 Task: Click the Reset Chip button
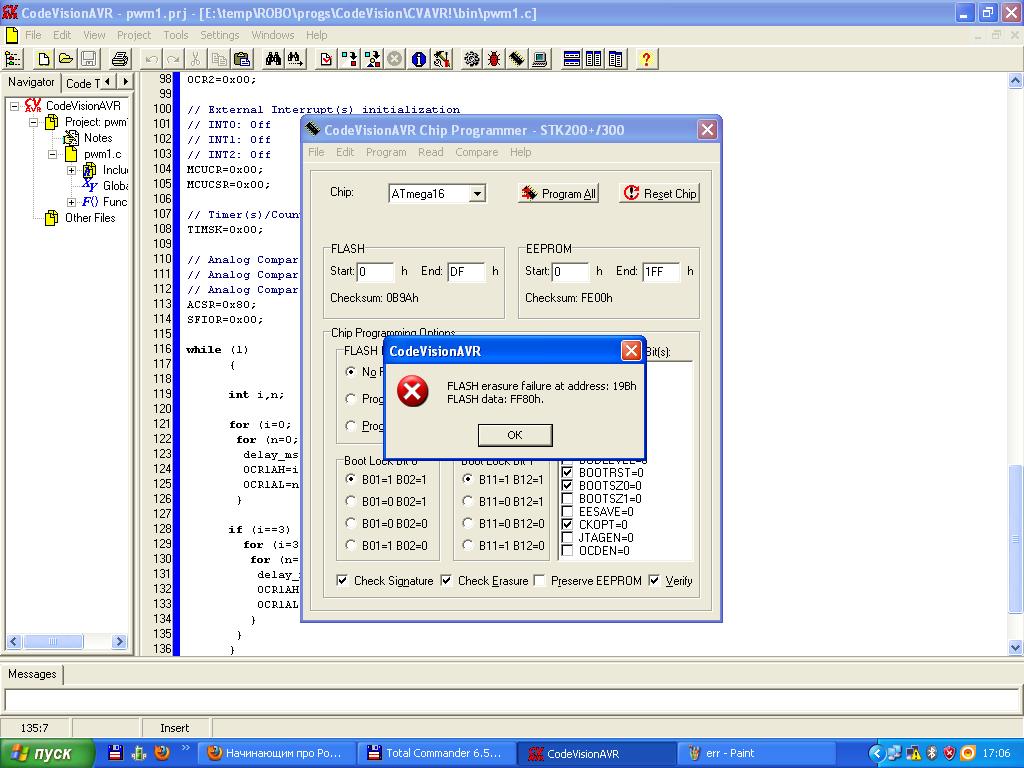pyautogui.click(x=659, y=193)
